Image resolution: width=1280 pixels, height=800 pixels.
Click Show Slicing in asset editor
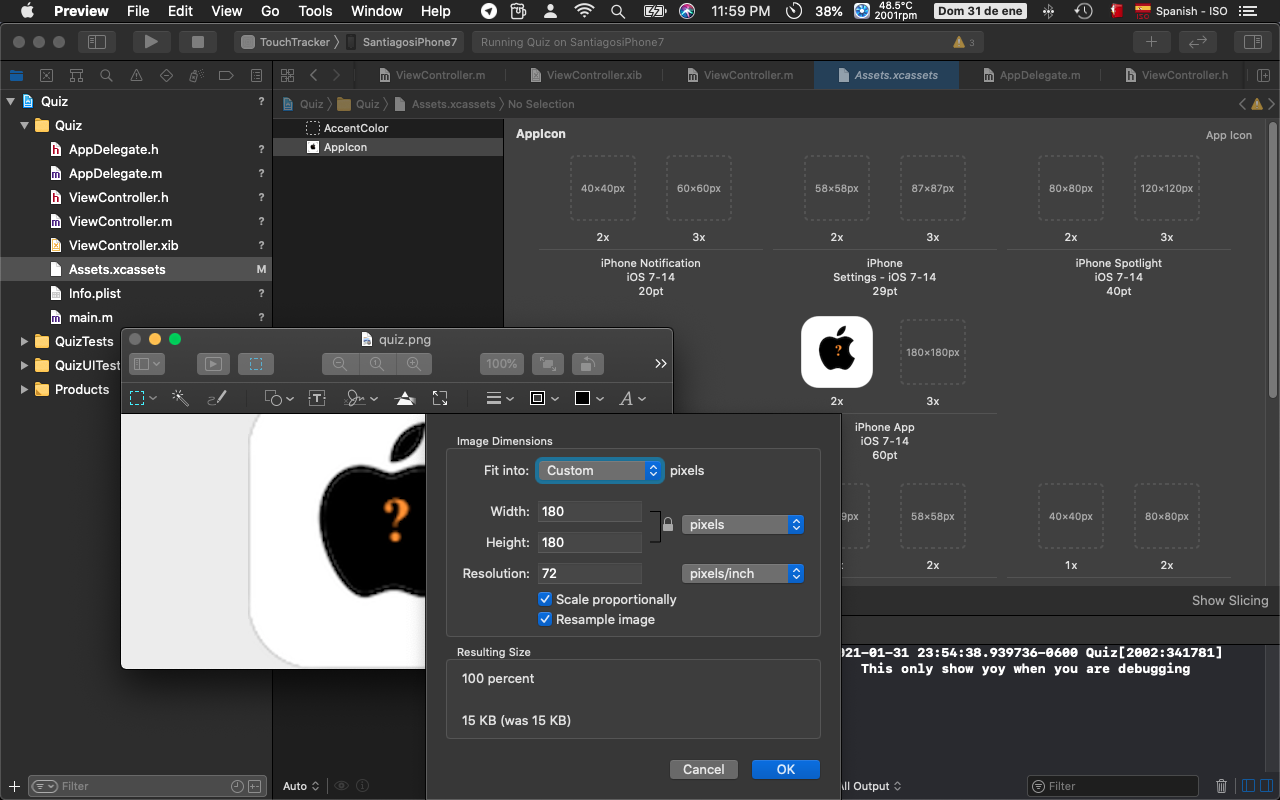1230,600
